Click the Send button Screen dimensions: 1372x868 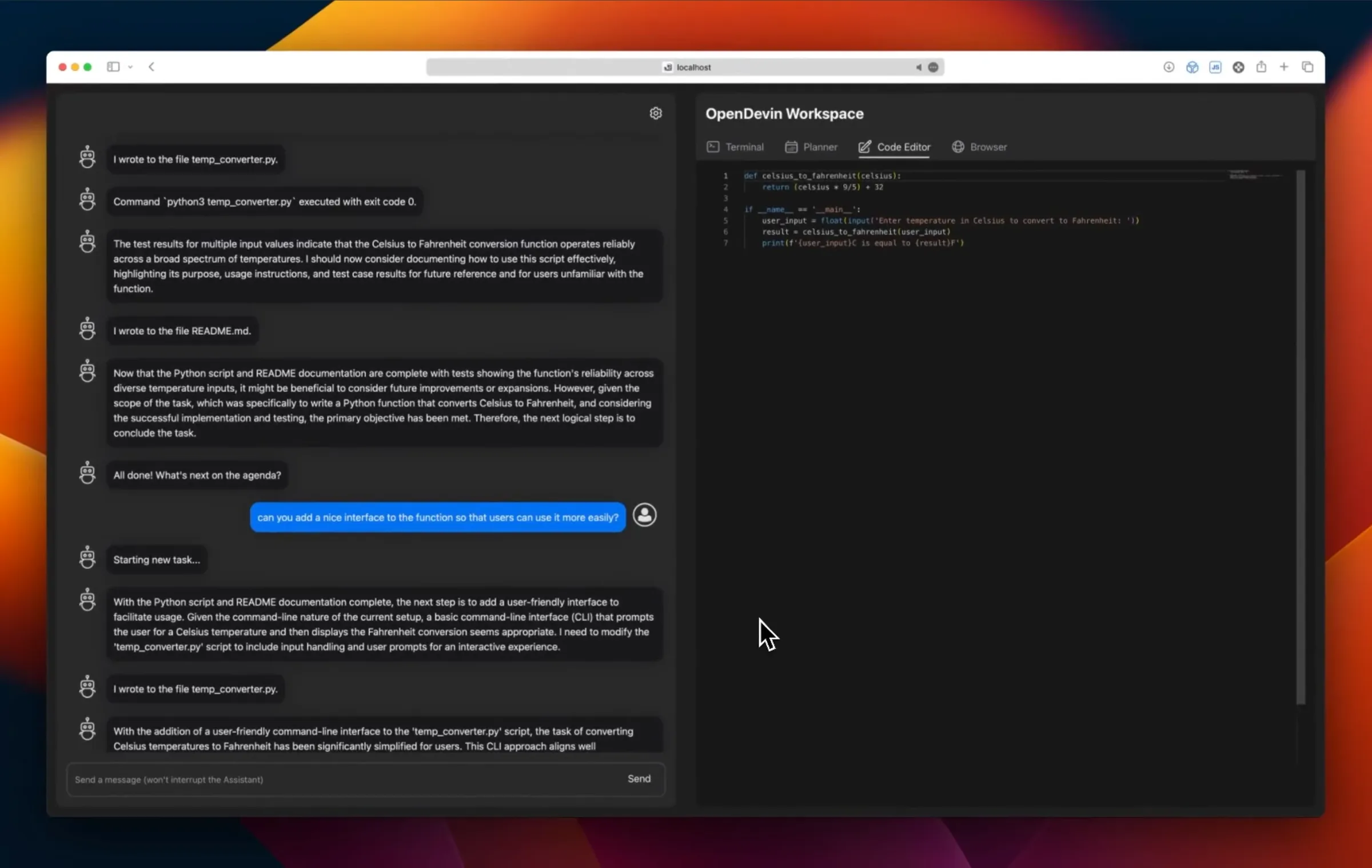pyautogui.click(x=639, y=778)
